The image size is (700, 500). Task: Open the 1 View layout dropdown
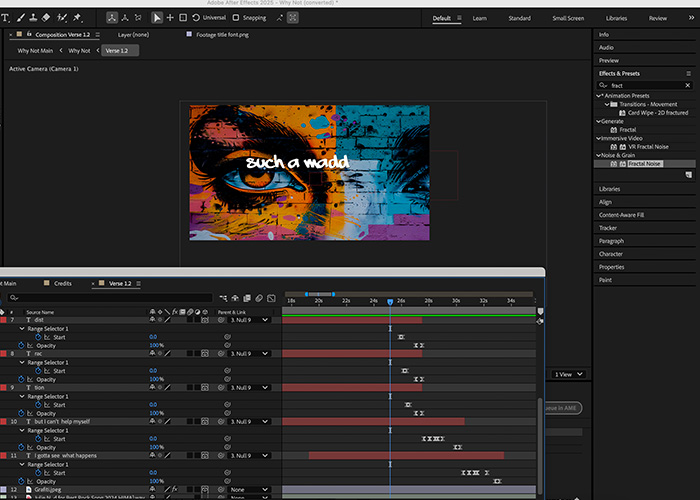(569, 374)
